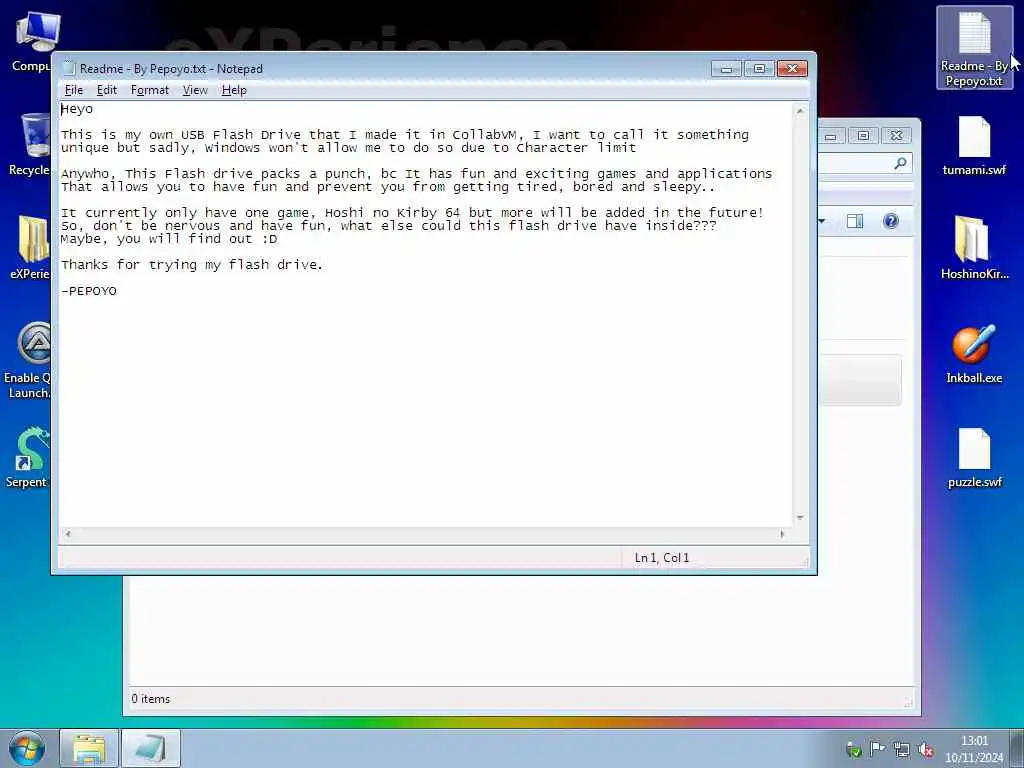The height and width of the screenshot is (768, 1024).
Task: Click the Notepad horizontal scrollbar left arrow
Action: [67, 534]
